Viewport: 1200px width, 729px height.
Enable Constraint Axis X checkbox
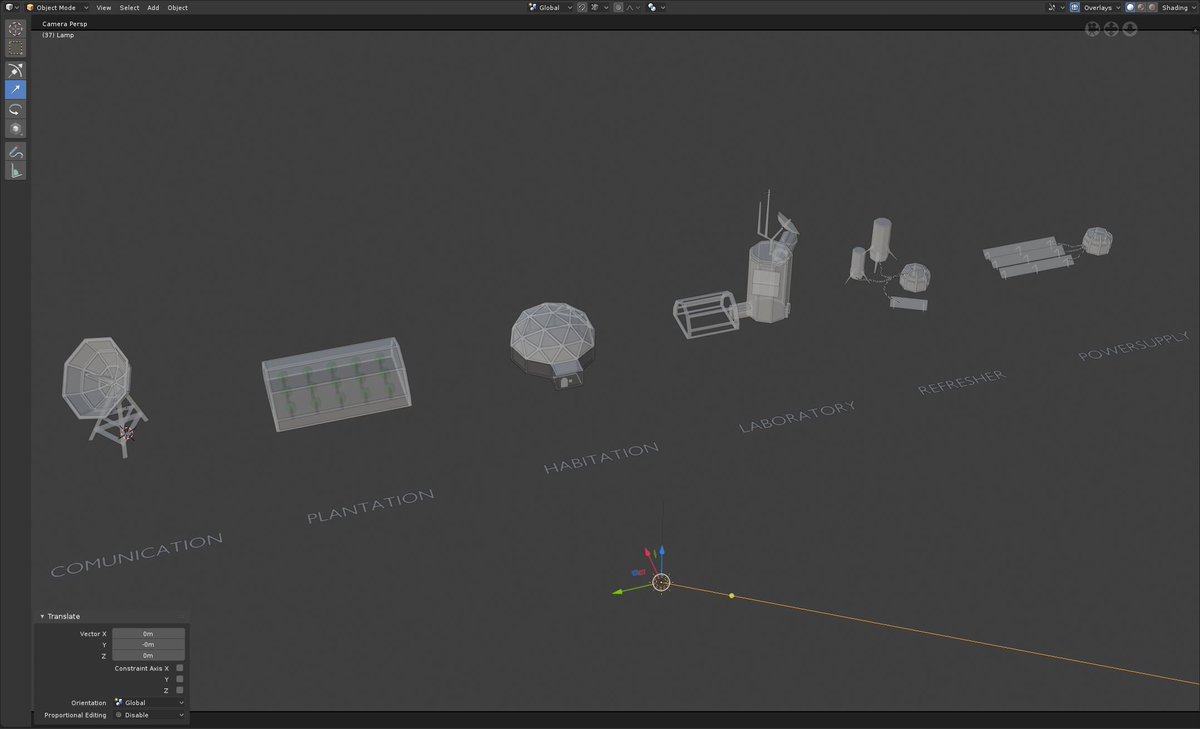[180, 668]
